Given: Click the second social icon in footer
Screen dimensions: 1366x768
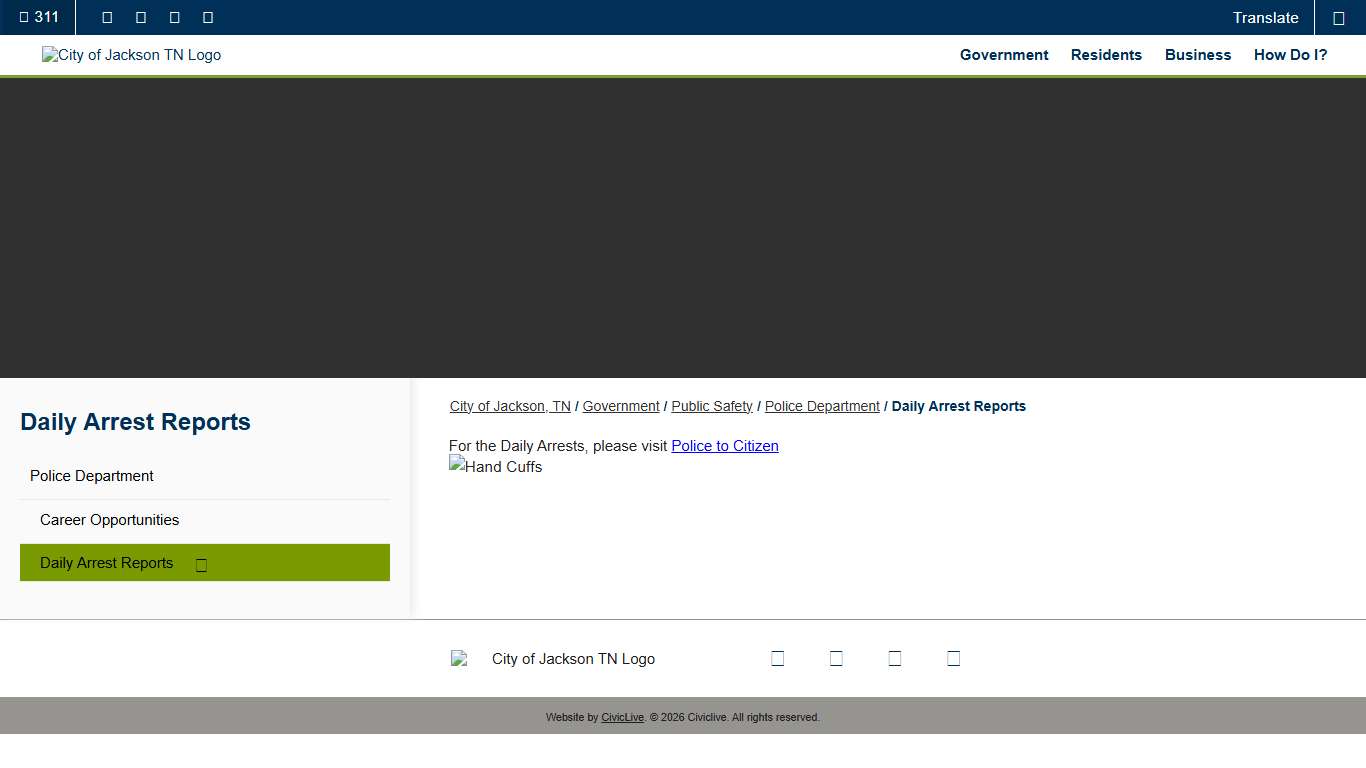Looking at the screenshot, I should pos(836,658).
